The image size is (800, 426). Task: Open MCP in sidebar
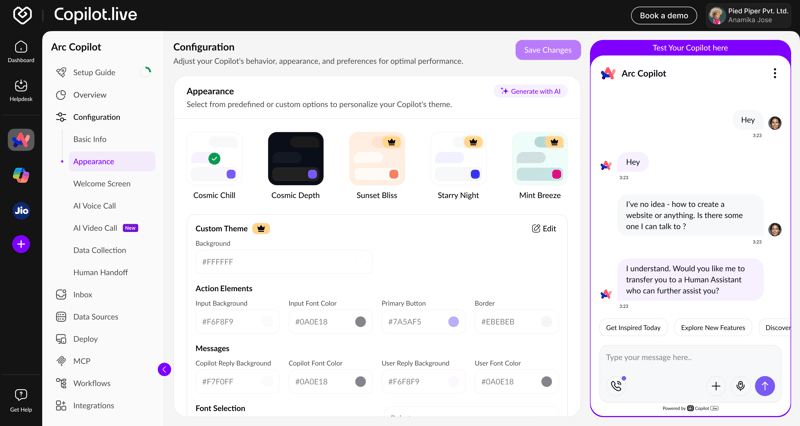[82, 361]
